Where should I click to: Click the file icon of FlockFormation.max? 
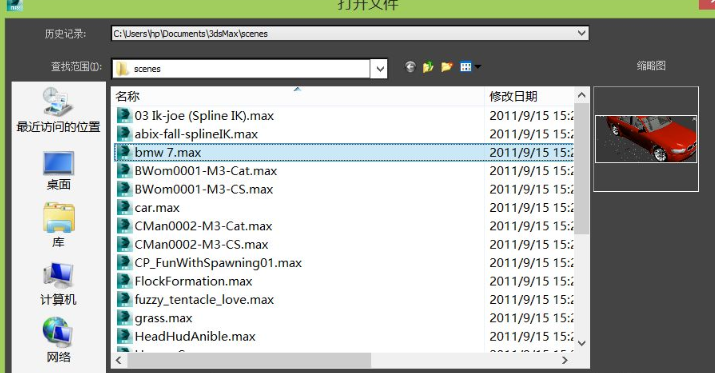click(124, 281)
